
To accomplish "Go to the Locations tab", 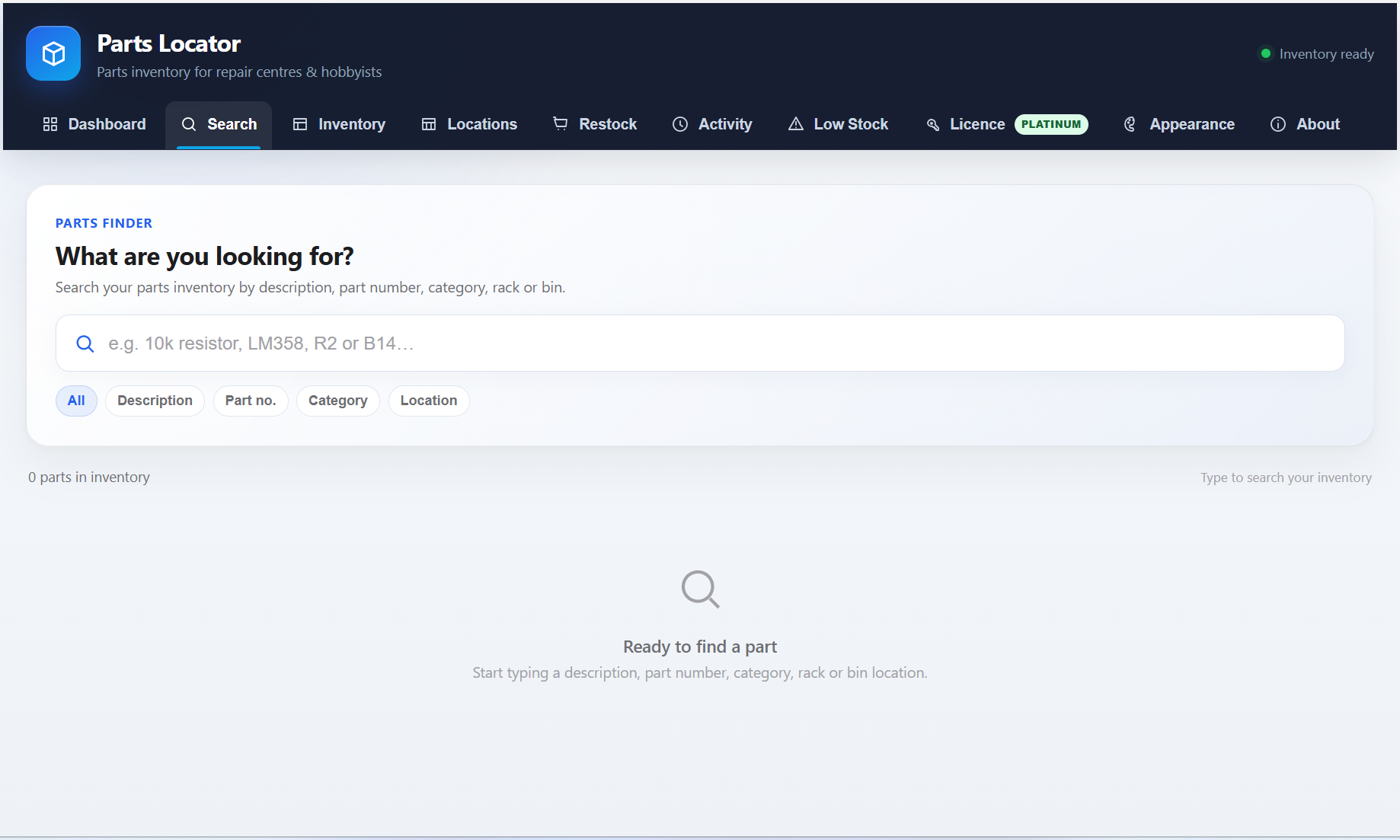I will tap(469, 124).
